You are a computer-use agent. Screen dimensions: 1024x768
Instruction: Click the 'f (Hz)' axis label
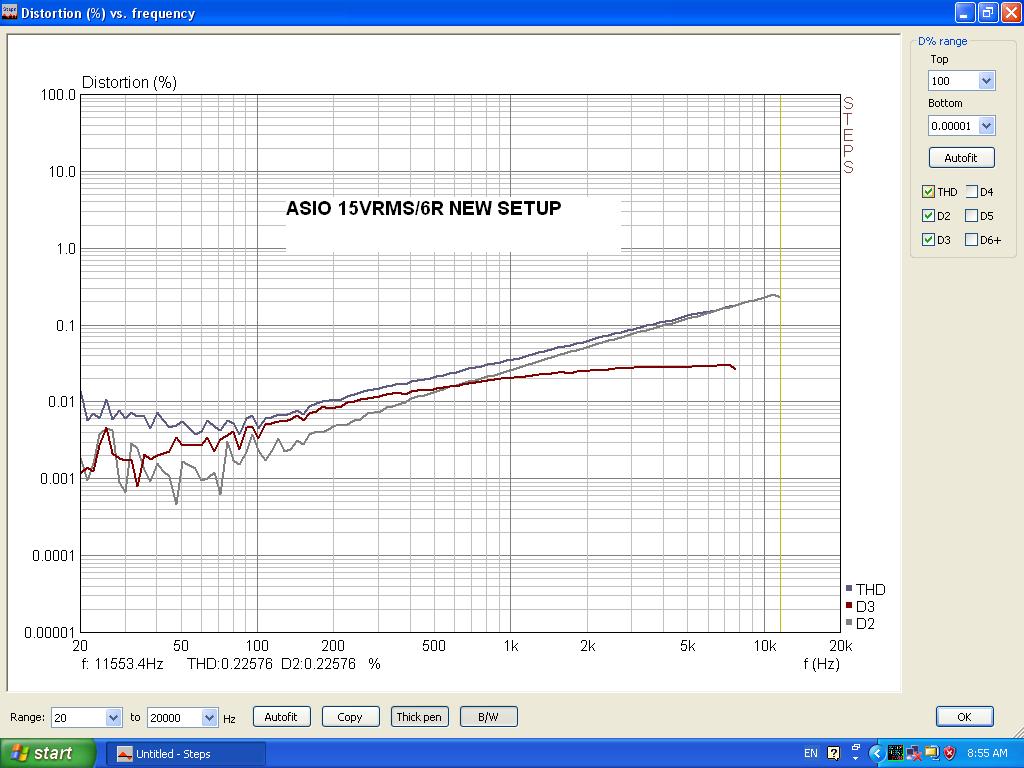tap(821, 664)
